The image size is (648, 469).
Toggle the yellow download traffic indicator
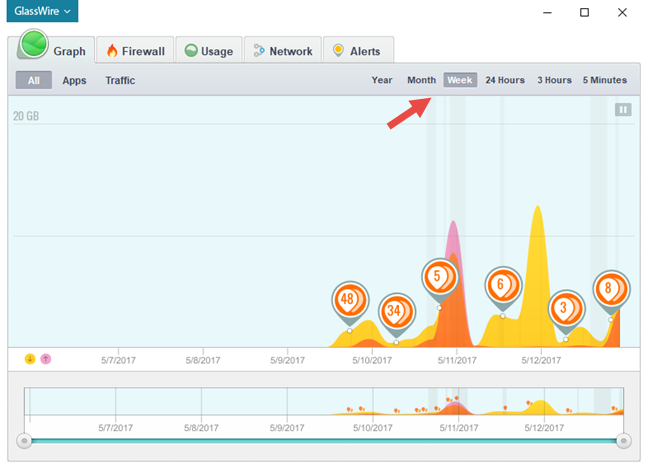(30, 359)
